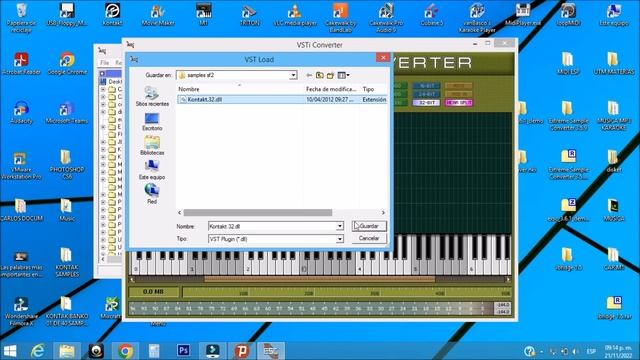Click the white piano key labeled 3
Screen dimensions: 640x360
pyautogui.click(x=304, y=268)
